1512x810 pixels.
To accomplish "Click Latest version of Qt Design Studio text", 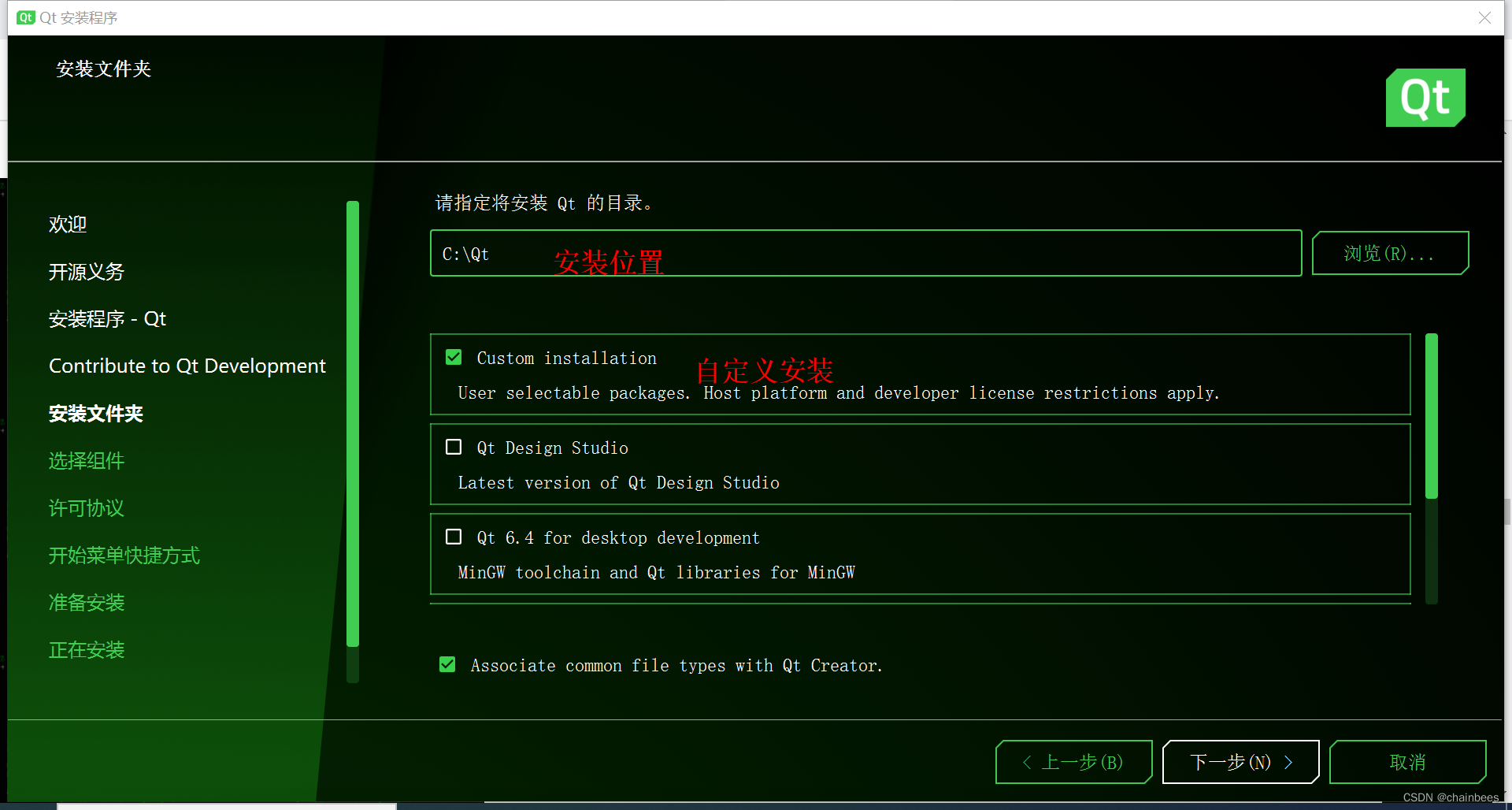I will click(619, 483).
